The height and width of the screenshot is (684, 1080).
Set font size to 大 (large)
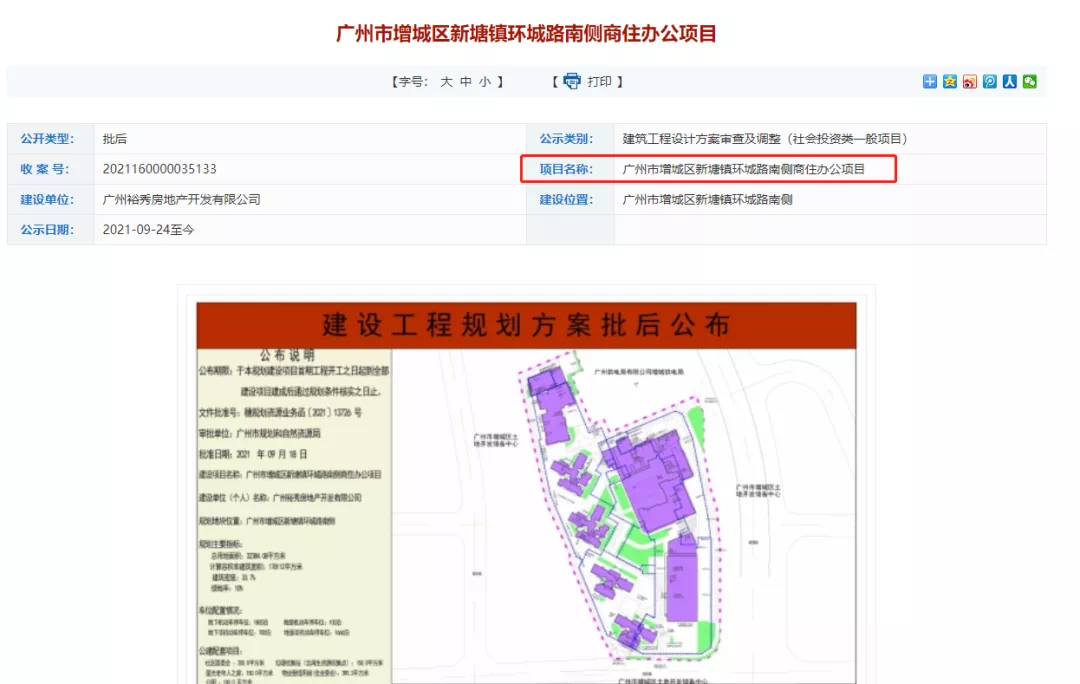tap(446, 82)
